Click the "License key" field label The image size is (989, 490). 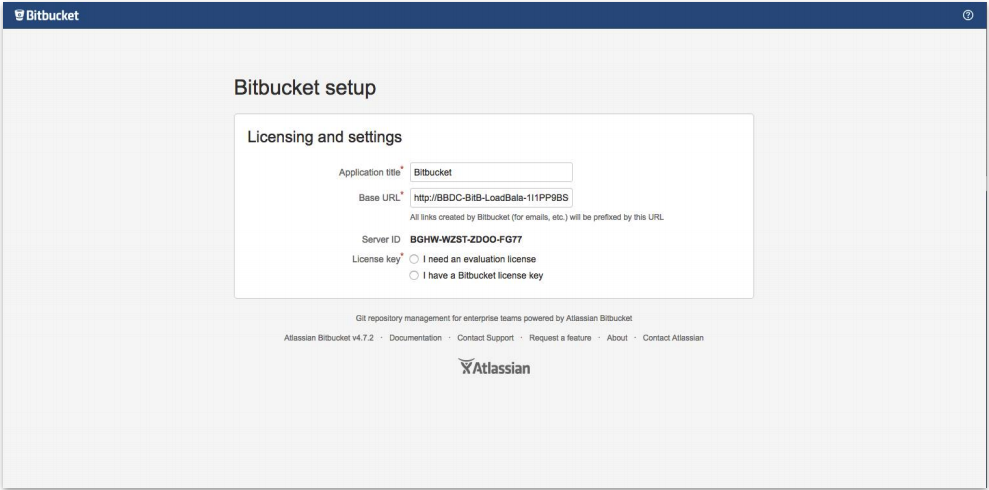(x=375, y=259)
